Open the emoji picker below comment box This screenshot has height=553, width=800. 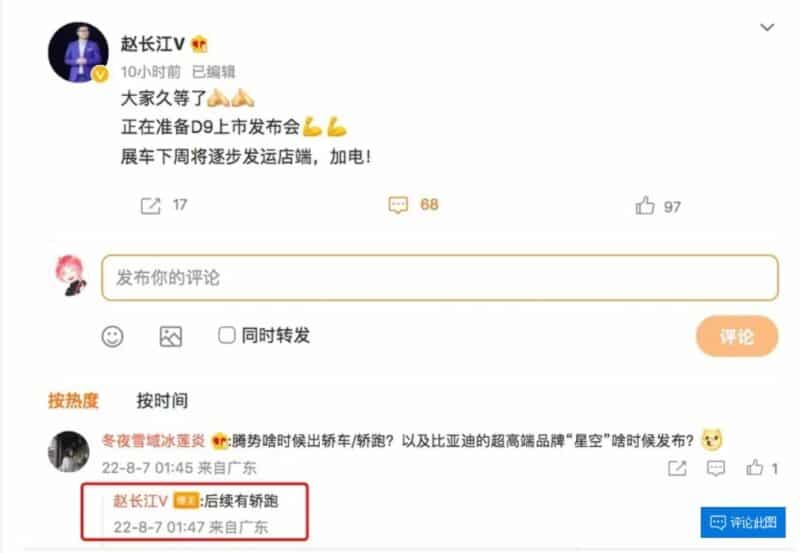point(112,336)
